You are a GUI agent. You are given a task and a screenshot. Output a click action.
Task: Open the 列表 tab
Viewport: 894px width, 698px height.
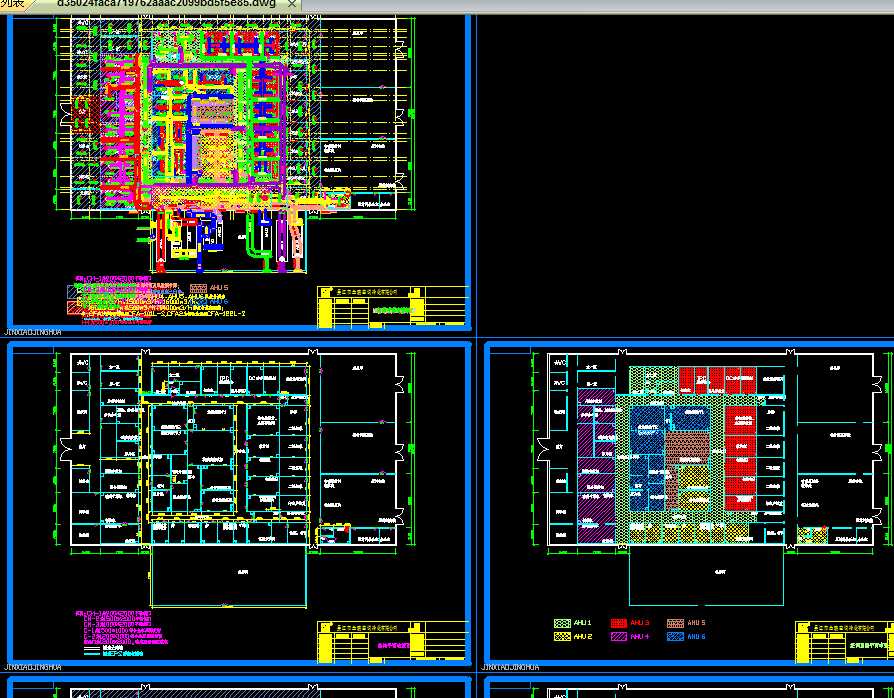[13, 3]
